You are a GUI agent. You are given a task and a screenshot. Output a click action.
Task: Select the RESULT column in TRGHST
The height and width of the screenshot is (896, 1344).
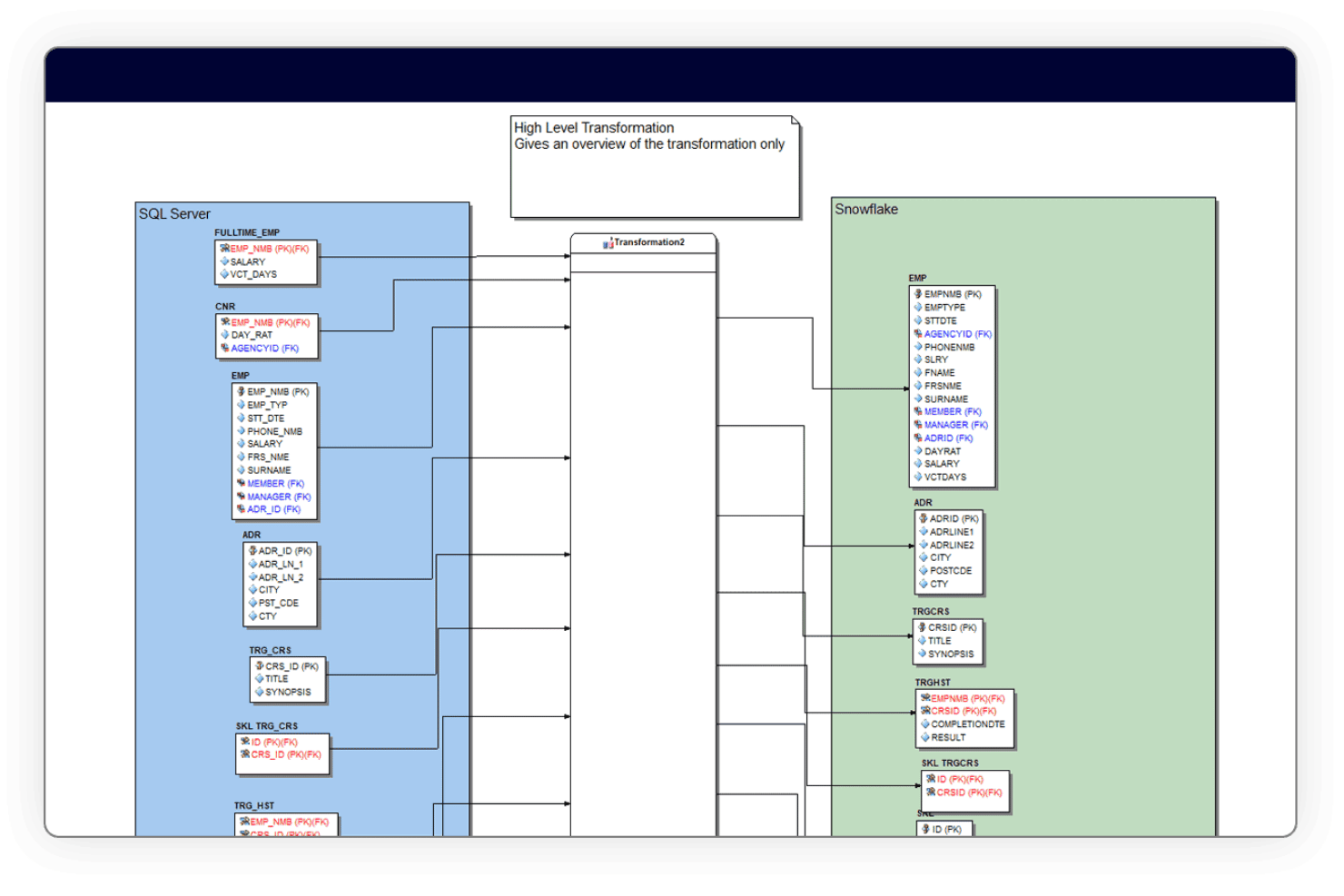pyautogui.click(x=948, y=737)
